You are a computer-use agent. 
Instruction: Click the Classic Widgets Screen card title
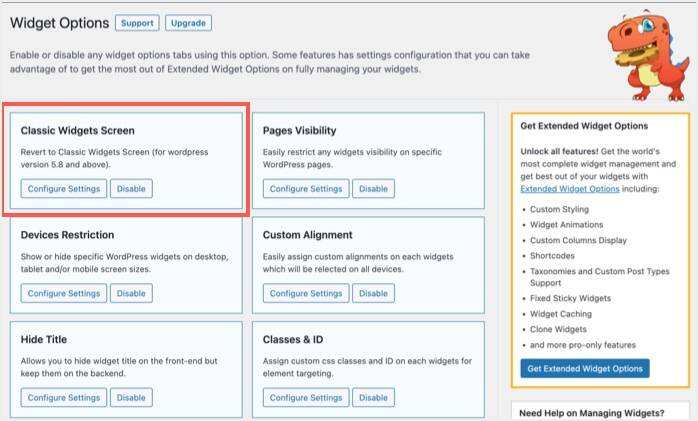[x=77, y=130]
